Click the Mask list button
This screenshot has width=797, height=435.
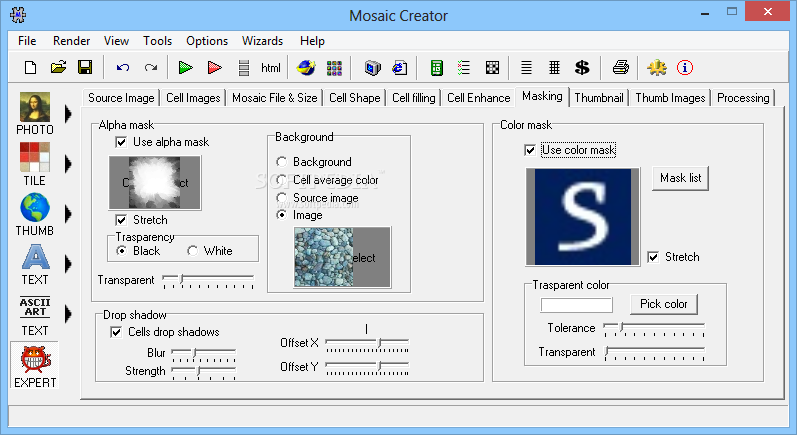(680, 178)
